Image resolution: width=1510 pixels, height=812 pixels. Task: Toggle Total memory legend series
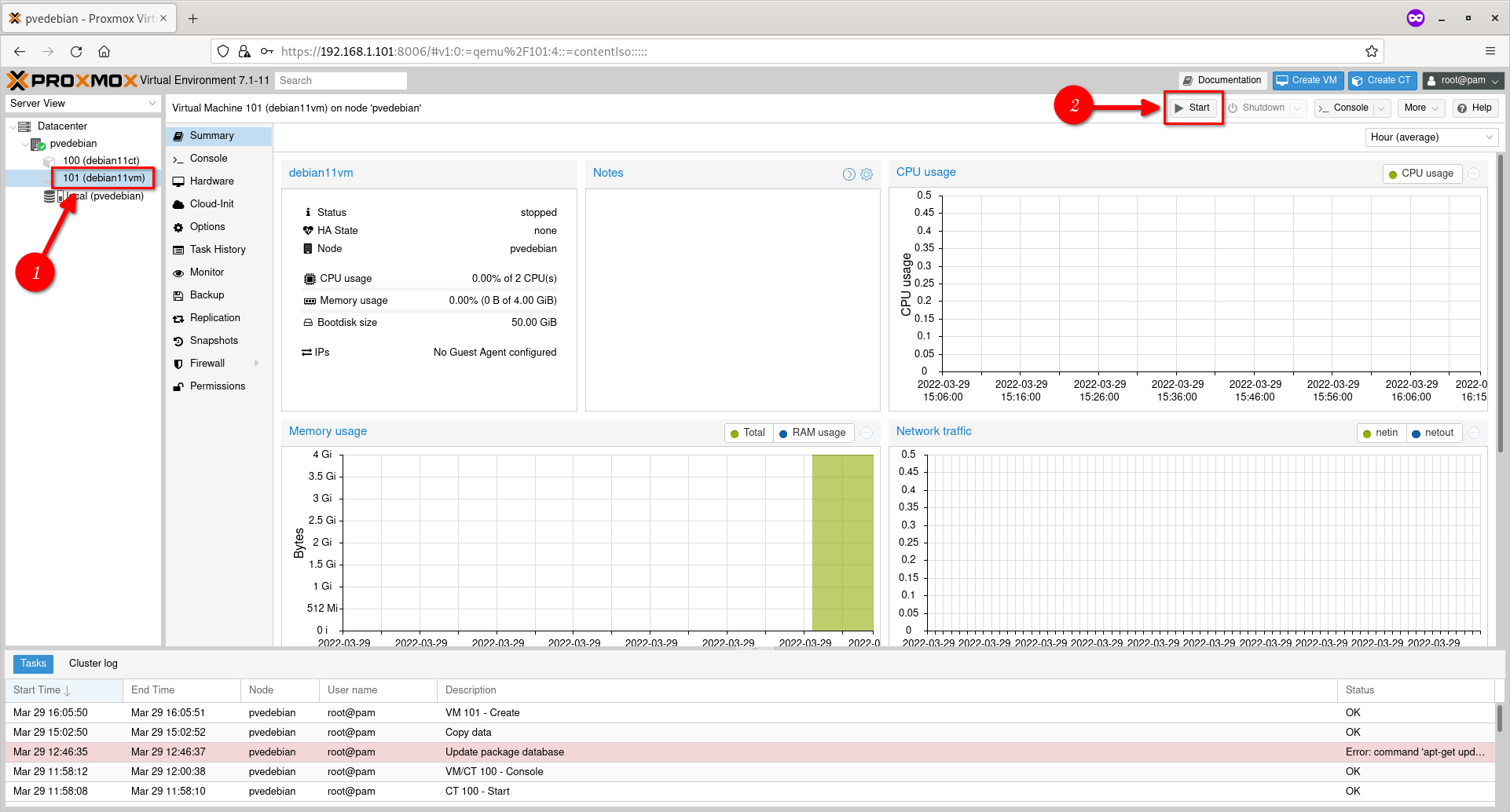pyautogui.click(x=749, y=433)
